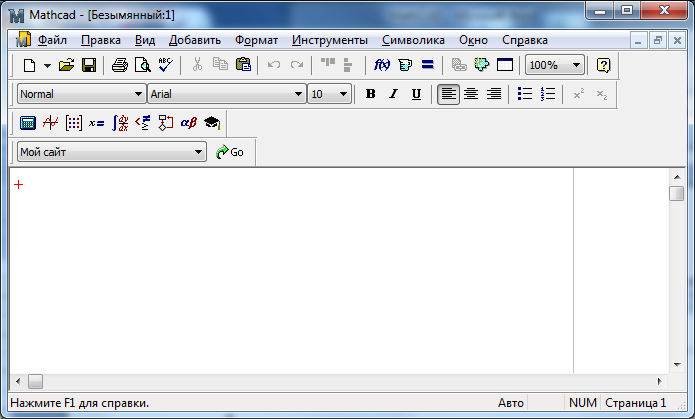The width and height of the screenshot is (695, 419).
Task: Select Align Right paragraph button
Action: [494, 94]
